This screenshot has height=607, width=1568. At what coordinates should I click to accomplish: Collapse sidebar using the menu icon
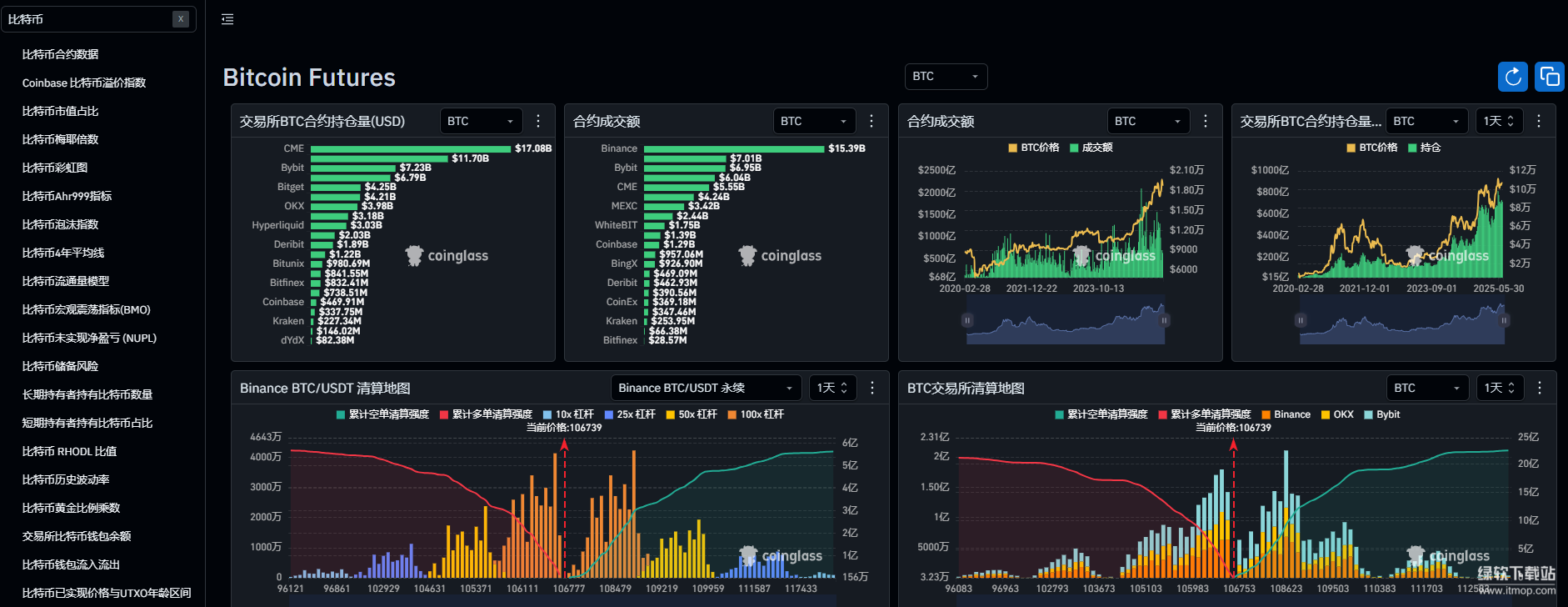pos(227,19)
